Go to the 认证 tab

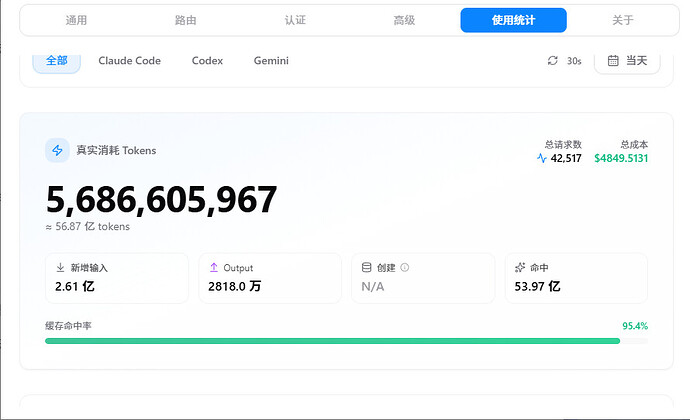tap(295, 20)
